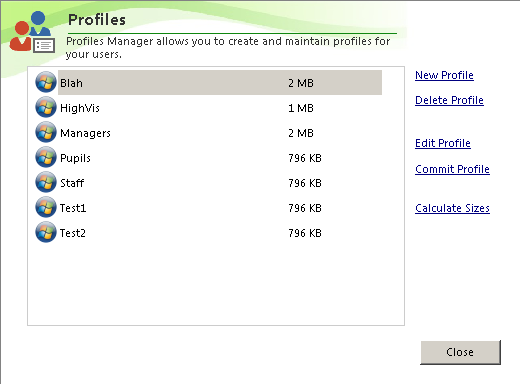Select the Test1 profile name
The height and width of the screenshot is (384, 520).
pos(73,208)
